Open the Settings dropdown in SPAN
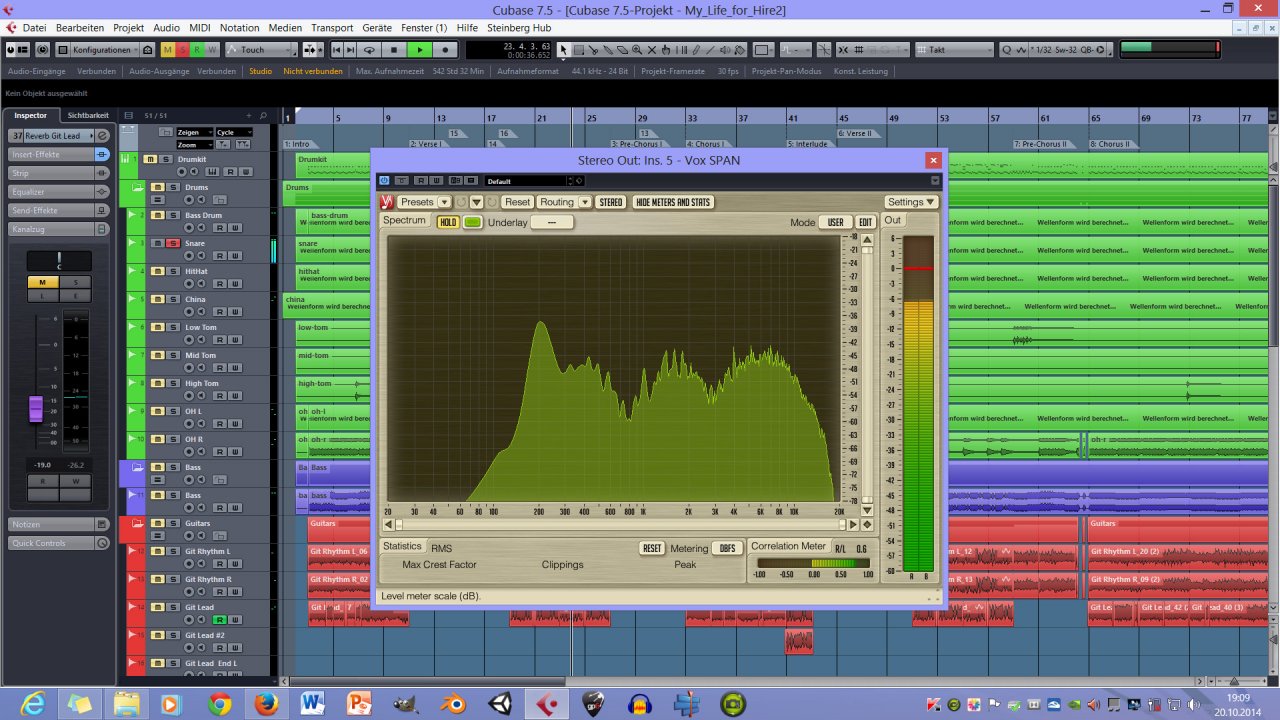The image size is (1280, 720). pyautogui.click(x=910, y=202)
